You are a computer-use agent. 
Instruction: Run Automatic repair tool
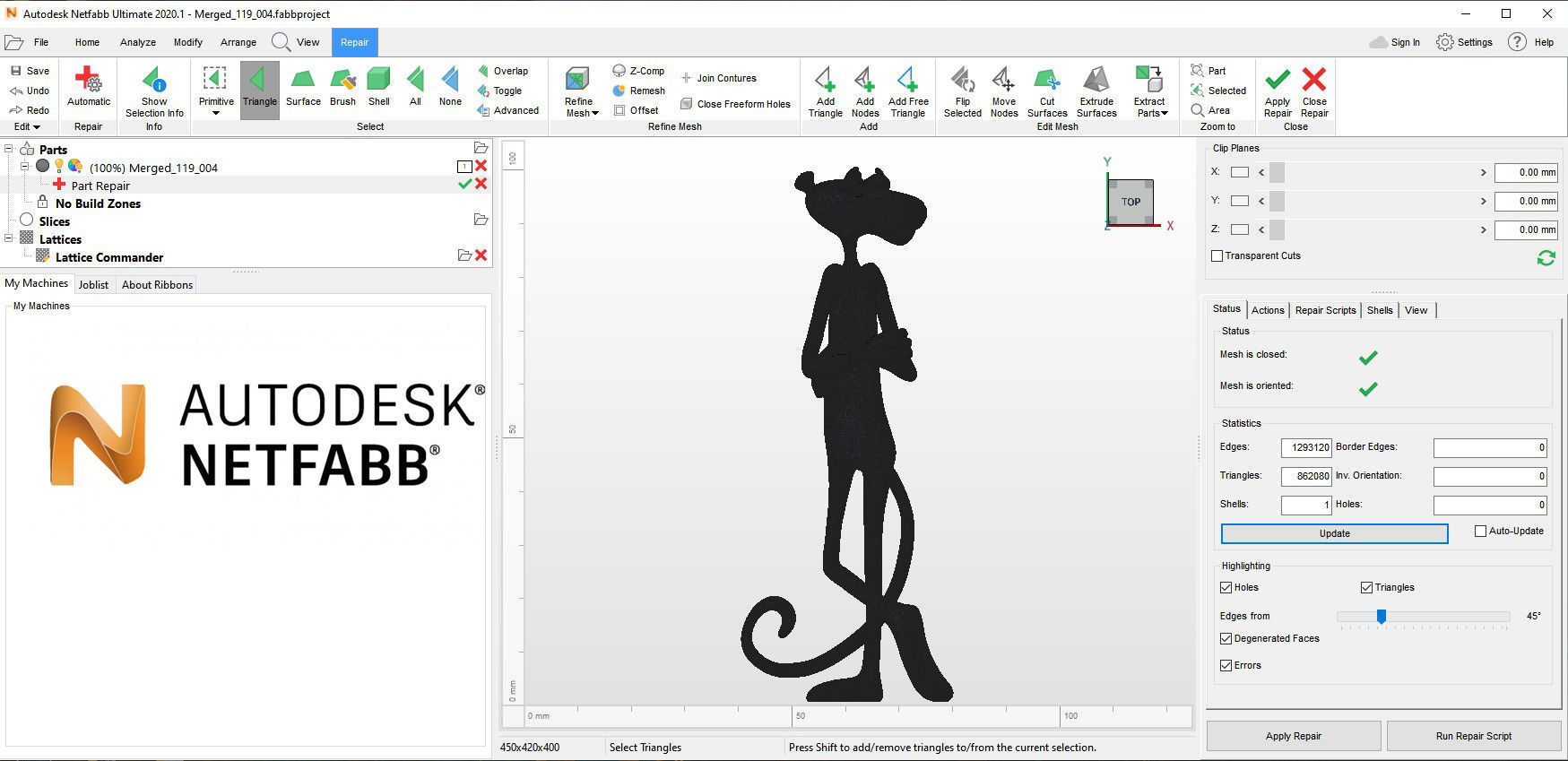pos(88,87)
